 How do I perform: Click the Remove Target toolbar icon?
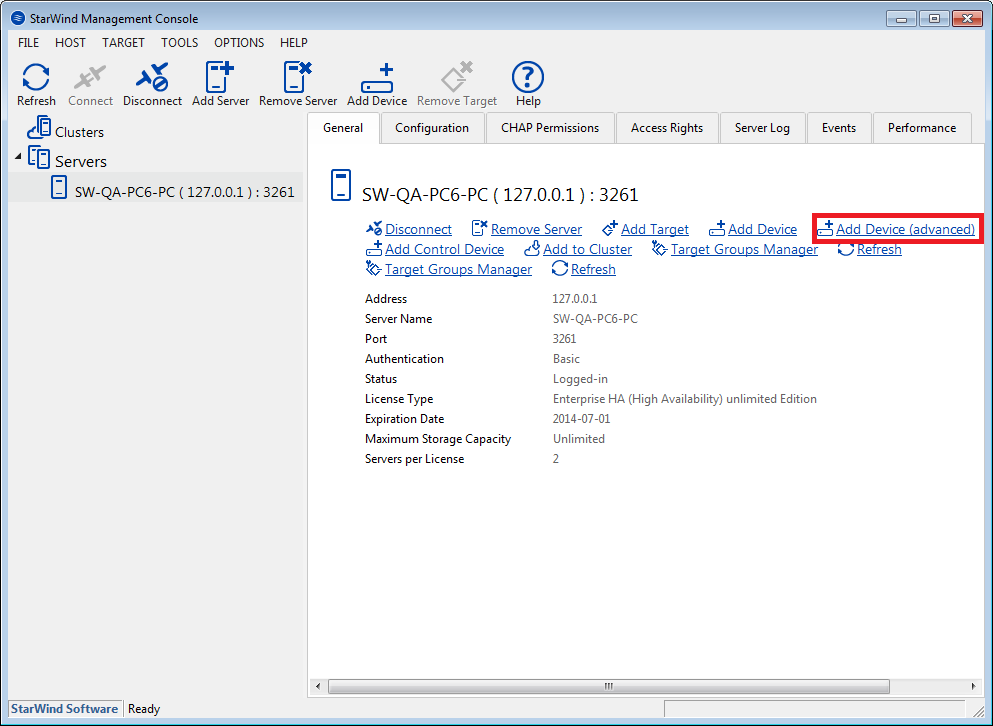457,77
